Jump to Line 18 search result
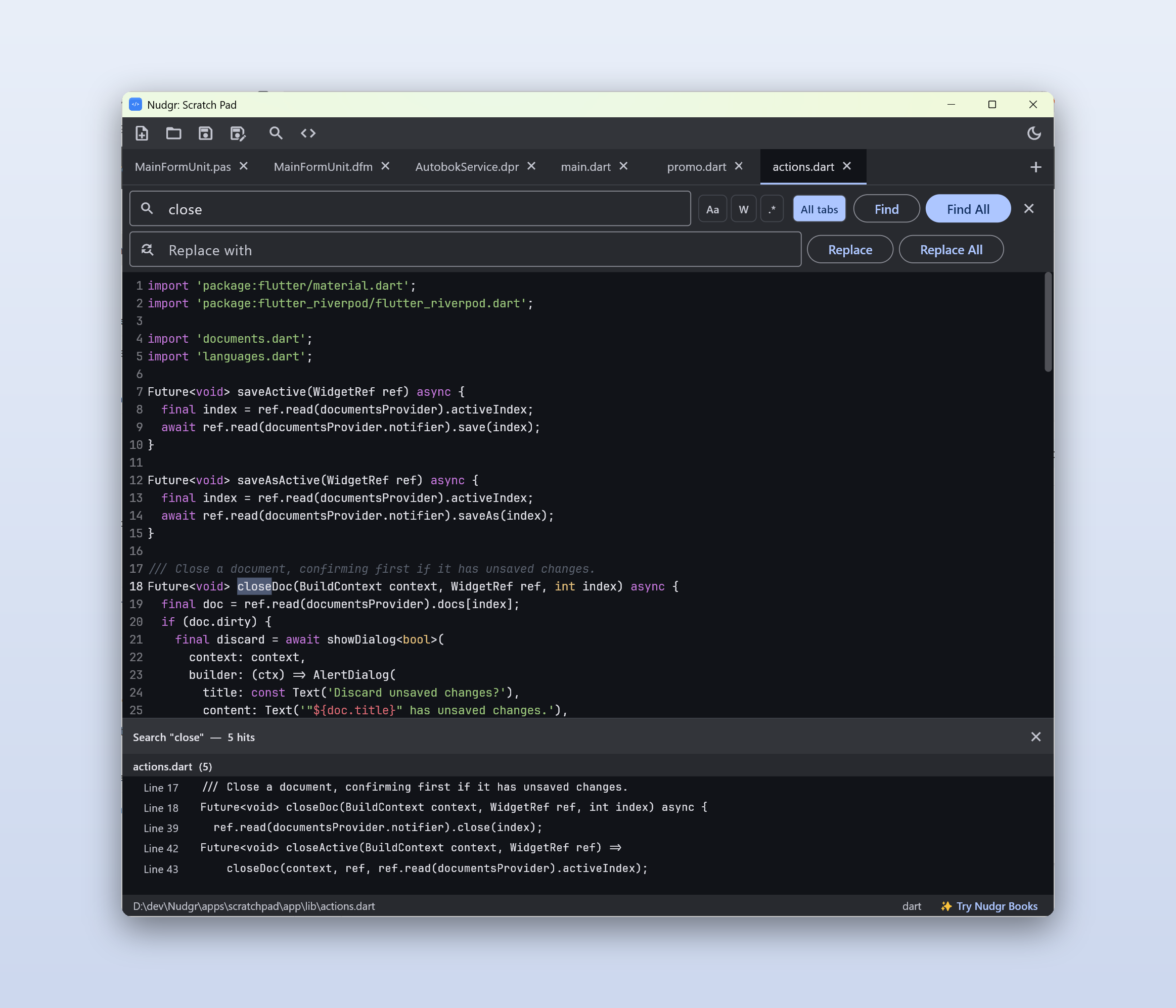 (587, 808)
